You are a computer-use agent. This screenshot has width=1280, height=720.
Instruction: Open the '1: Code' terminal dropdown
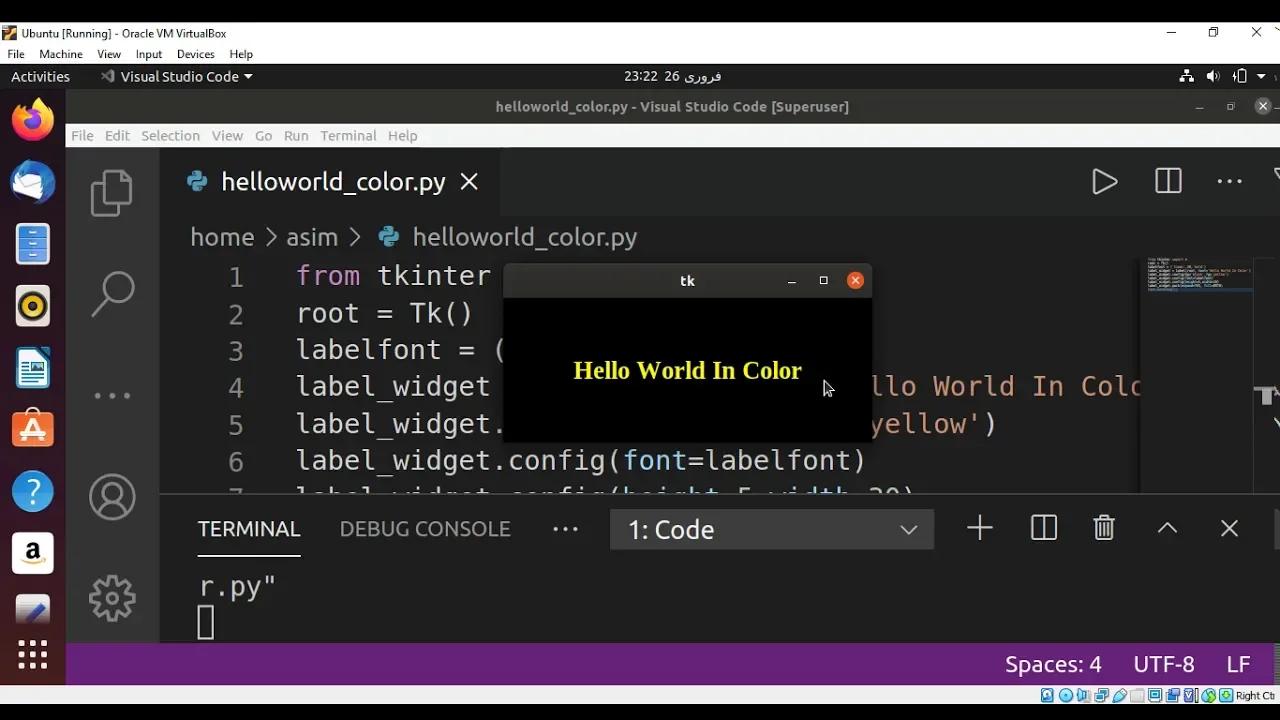tap(771, 530)
